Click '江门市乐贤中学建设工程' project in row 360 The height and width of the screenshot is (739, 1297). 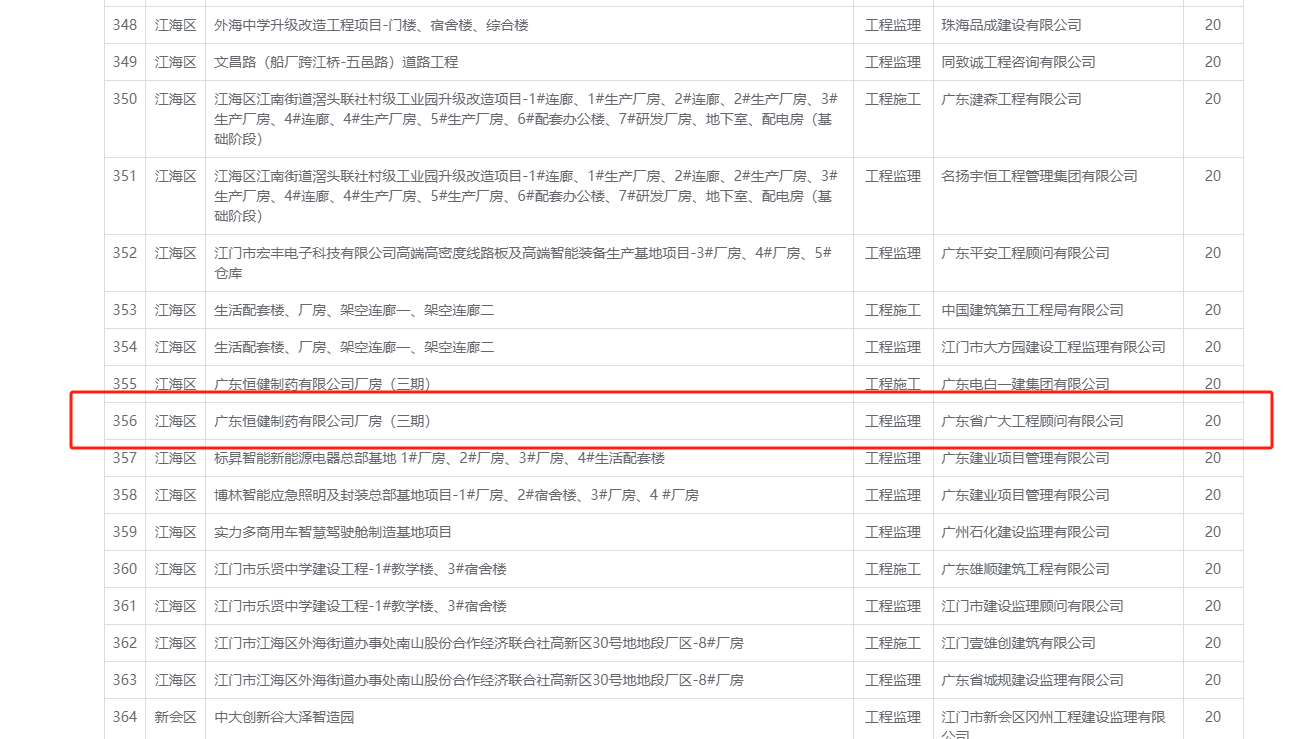point(360,569)
